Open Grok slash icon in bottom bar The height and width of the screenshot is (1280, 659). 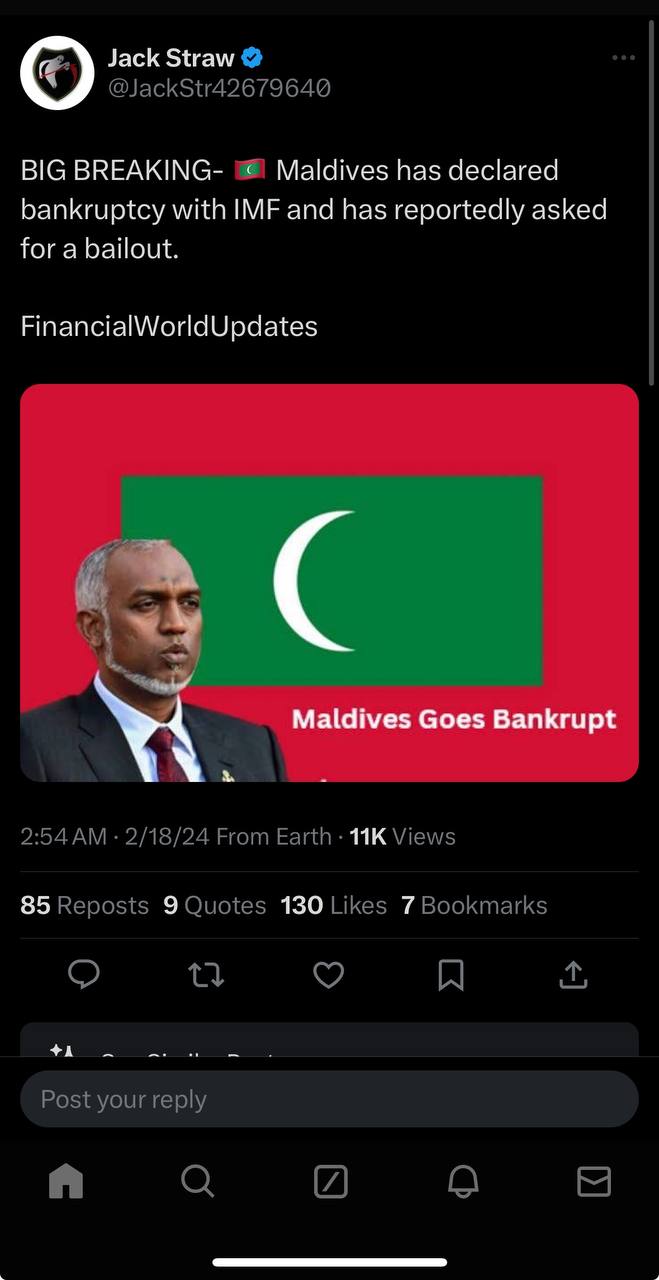pyautogui.click(x=330, y=1182)
